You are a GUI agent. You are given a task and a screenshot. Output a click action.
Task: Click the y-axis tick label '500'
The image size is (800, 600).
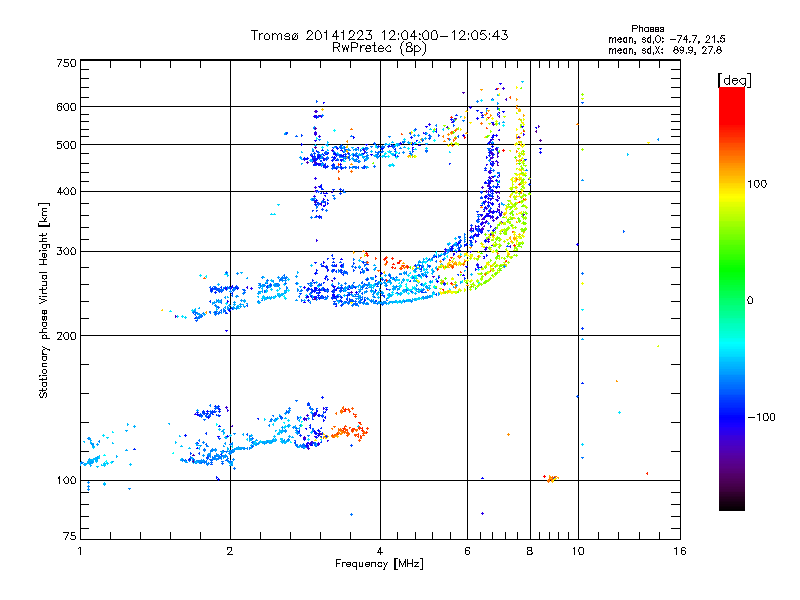(x=66, y=145)
